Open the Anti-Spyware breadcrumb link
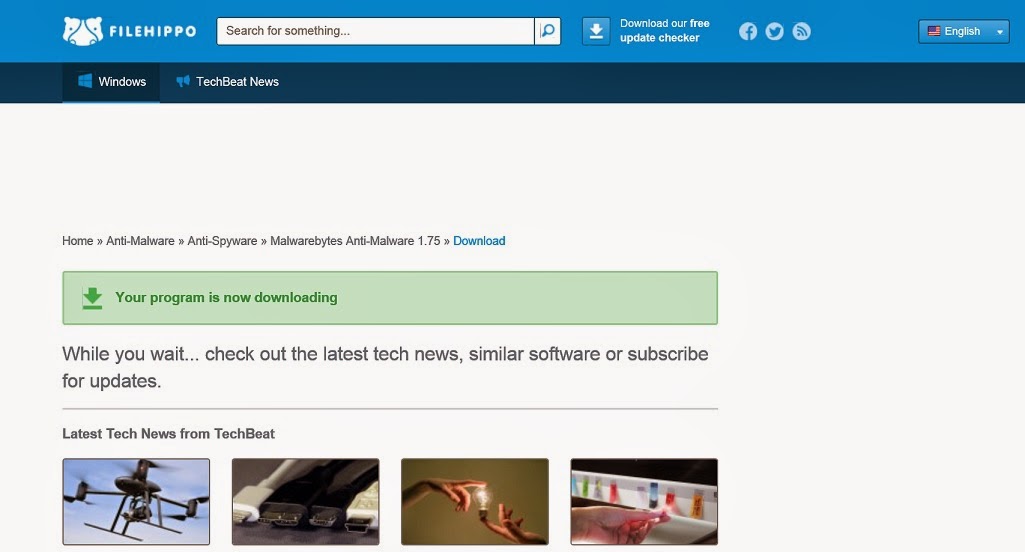Image resolution: width=1025 pixels, height=552 pixels. [222, 241]
